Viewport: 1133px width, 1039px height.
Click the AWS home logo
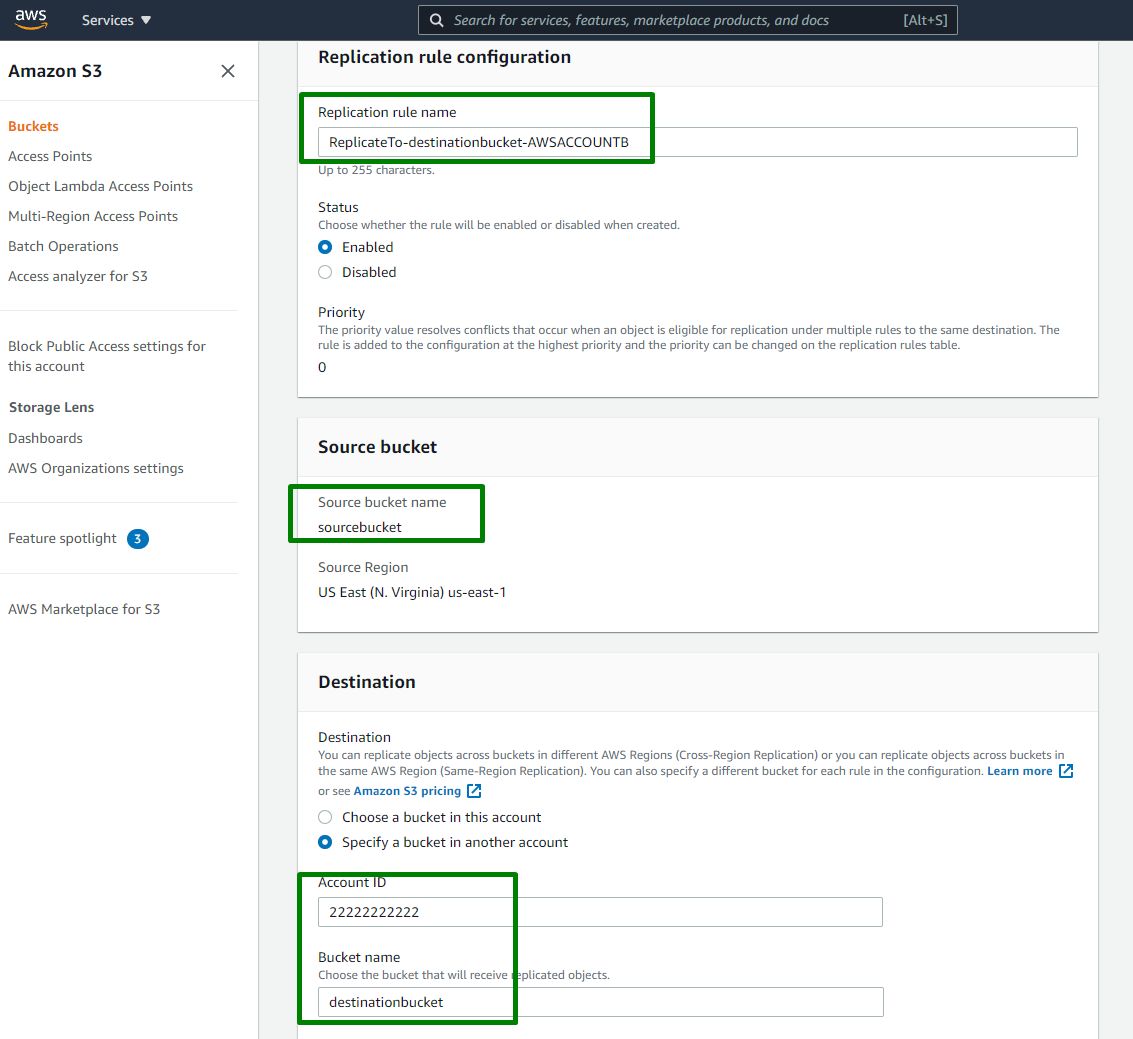[x=30, y=19]
